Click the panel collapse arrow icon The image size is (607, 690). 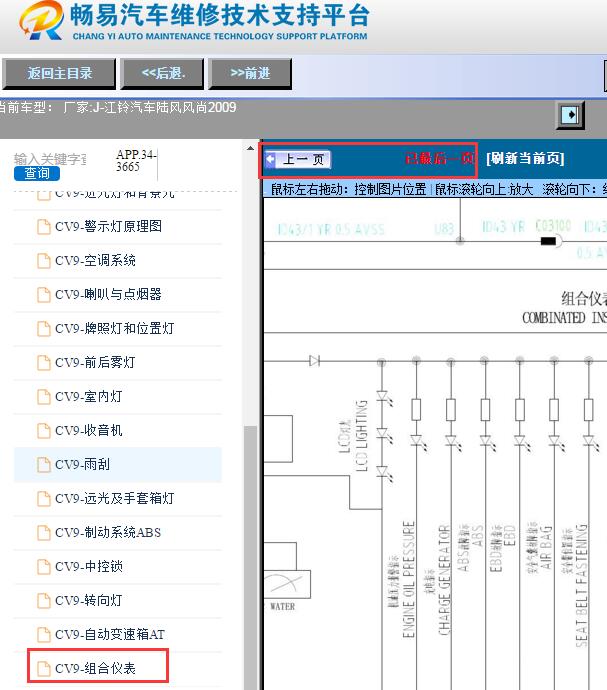click(x=570, y=115)
